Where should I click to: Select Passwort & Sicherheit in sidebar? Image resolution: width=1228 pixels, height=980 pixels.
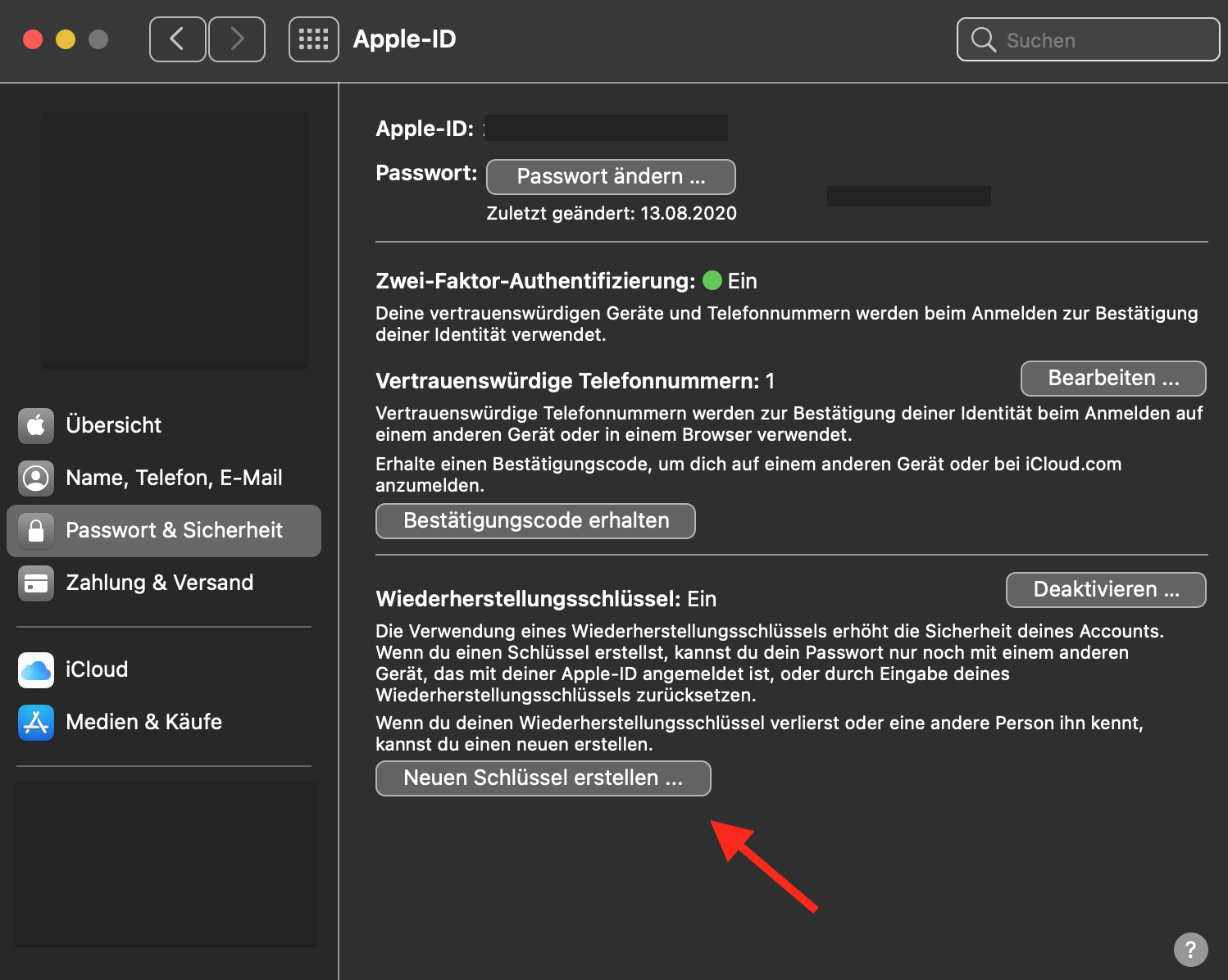click(164, 530)
